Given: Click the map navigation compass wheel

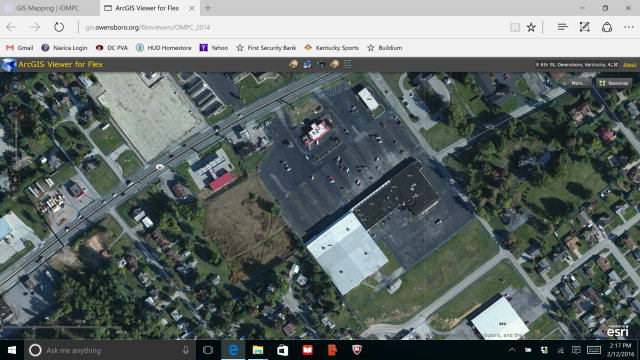Looking at the screenshot, I should (16, 87).
